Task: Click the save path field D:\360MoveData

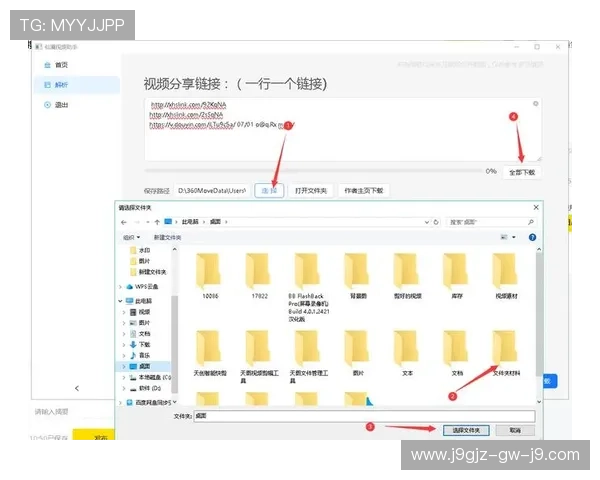Action: pos(212,191)
